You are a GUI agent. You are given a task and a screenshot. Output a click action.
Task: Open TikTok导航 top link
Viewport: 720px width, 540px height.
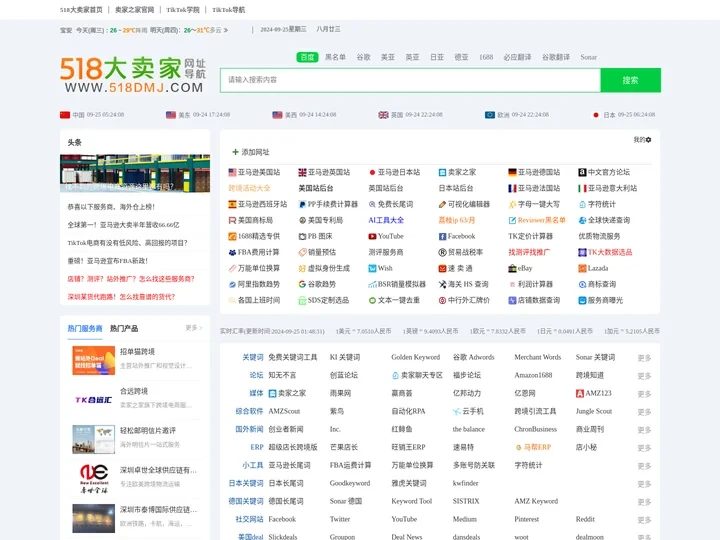[x=229, y=10]
